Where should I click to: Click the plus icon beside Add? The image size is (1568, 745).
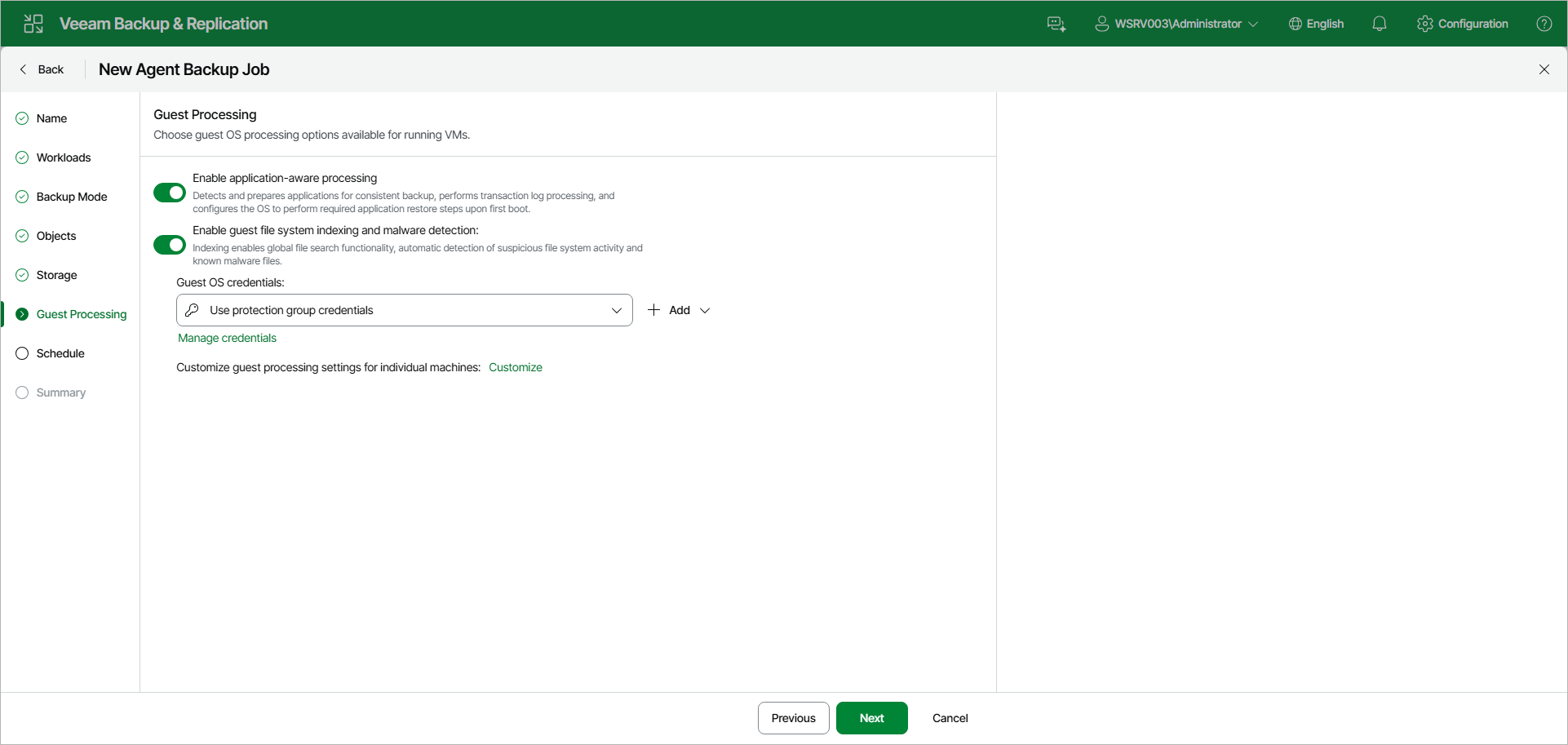pyautogui.click(x=653, y=310)
